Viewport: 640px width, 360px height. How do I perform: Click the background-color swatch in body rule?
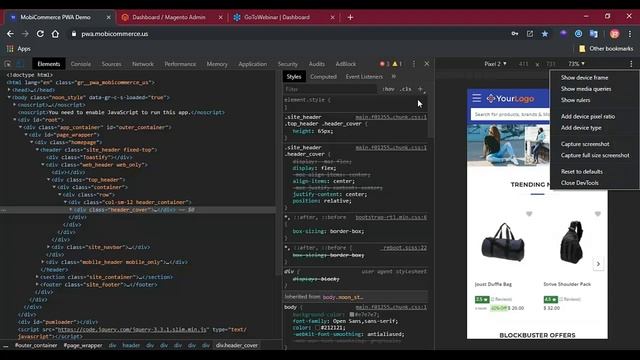[x=351, y=315]
